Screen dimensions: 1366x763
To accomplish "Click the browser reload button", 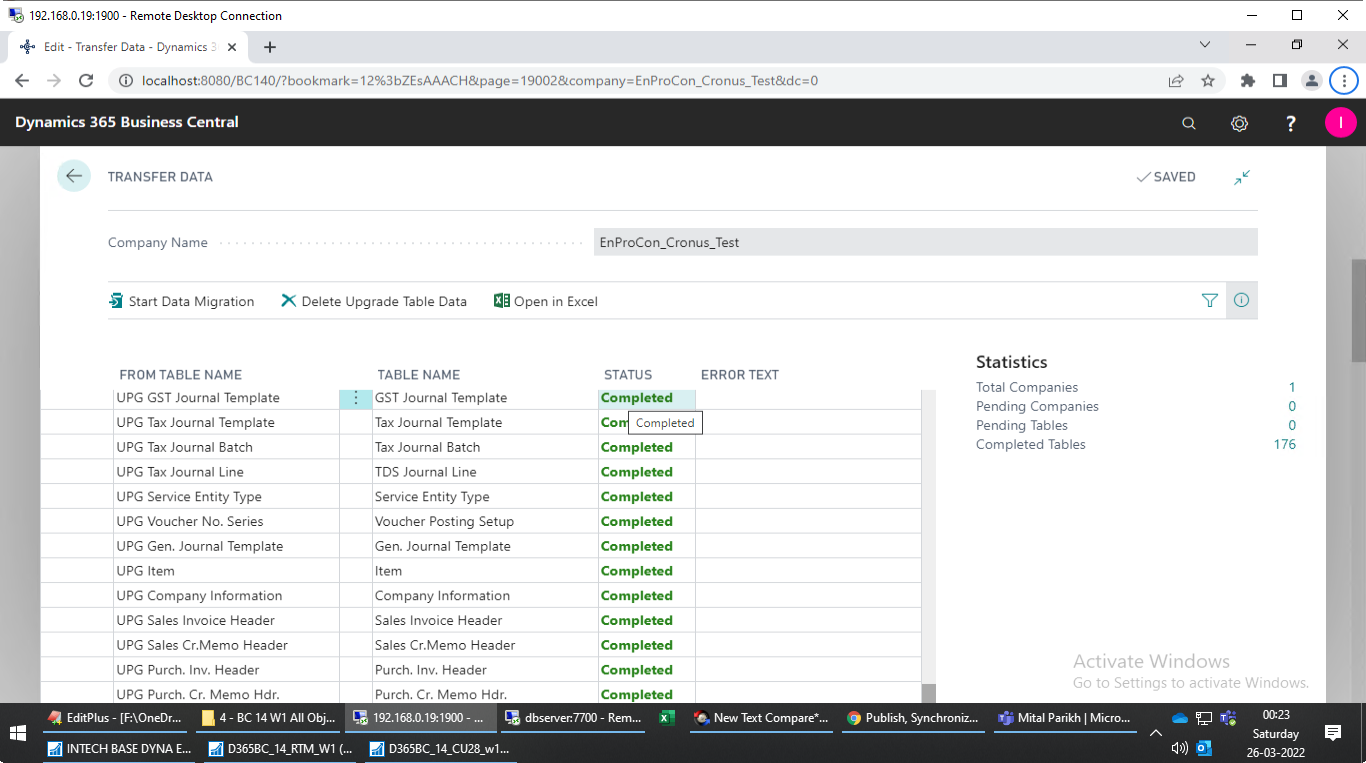I will pos(86,81).
